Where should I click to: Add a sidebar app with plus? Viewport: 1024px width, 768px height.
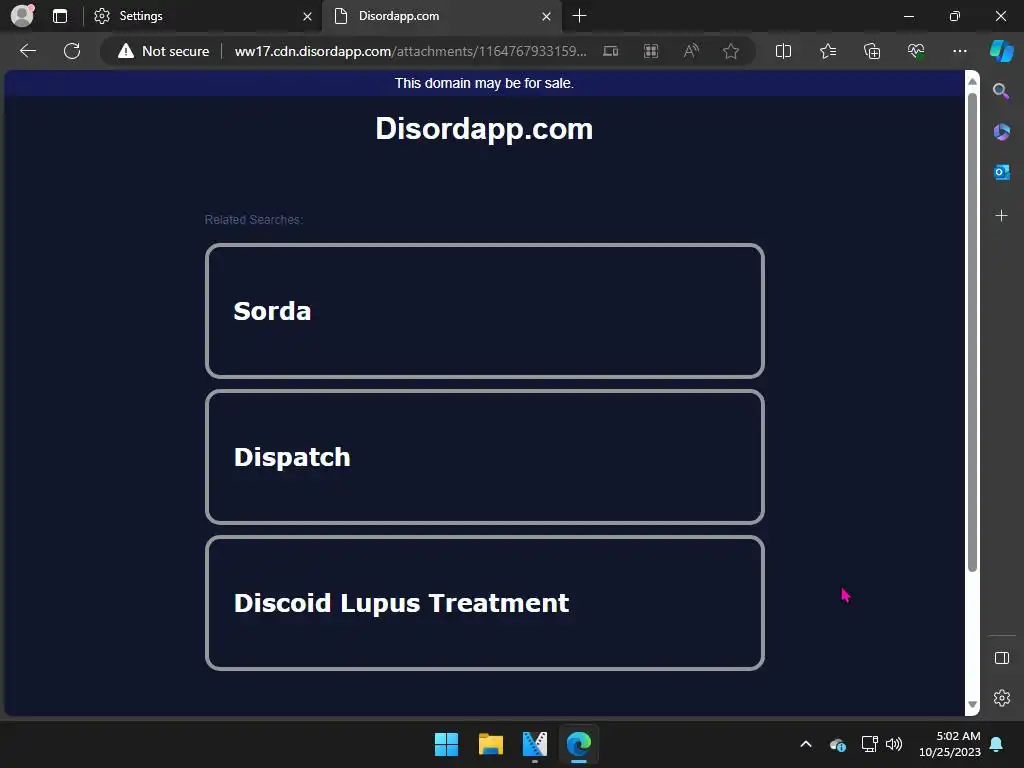[1001, 216]
